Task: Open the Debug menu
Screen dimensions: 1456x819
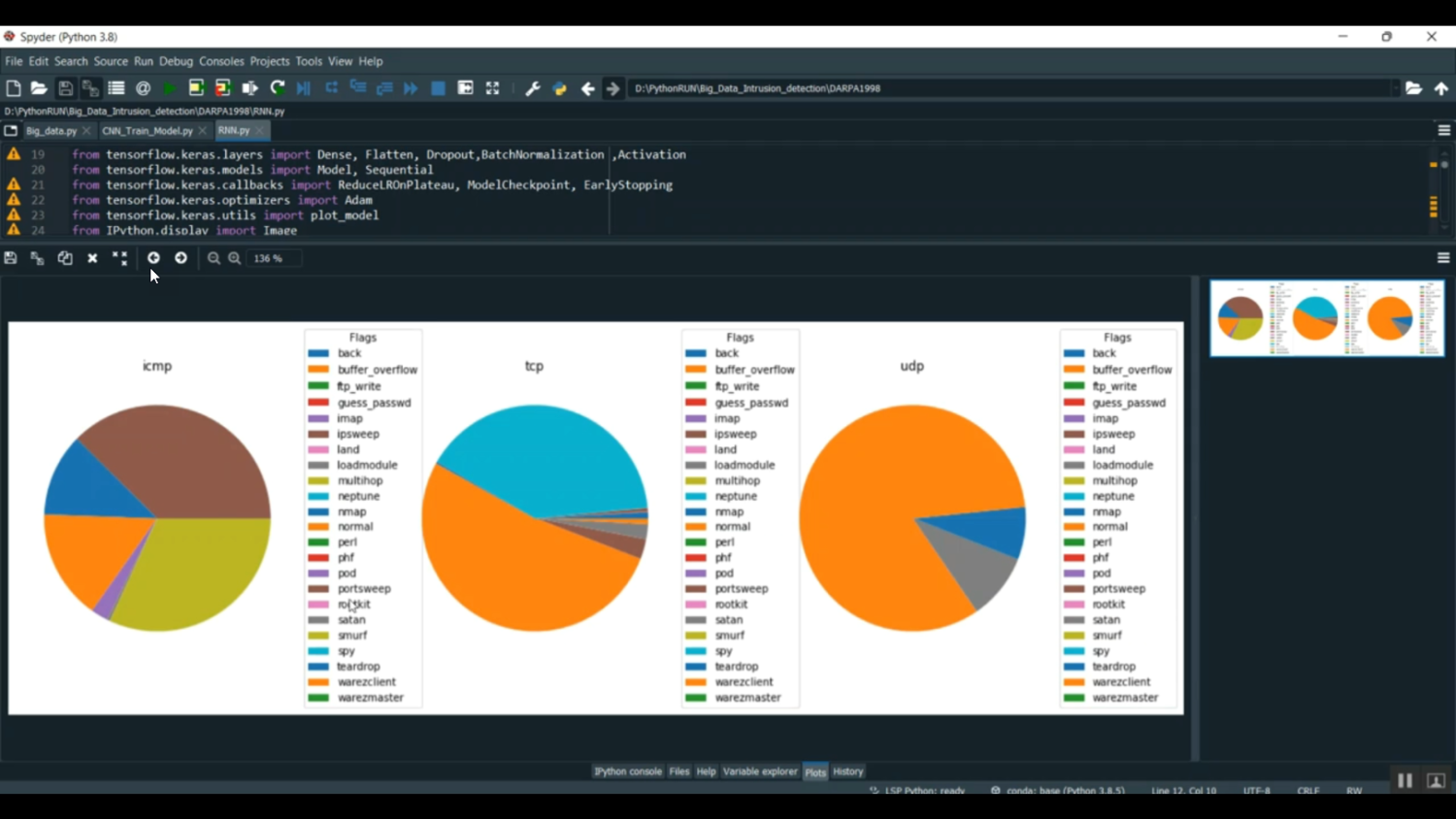Action: (x=176, y=61)
